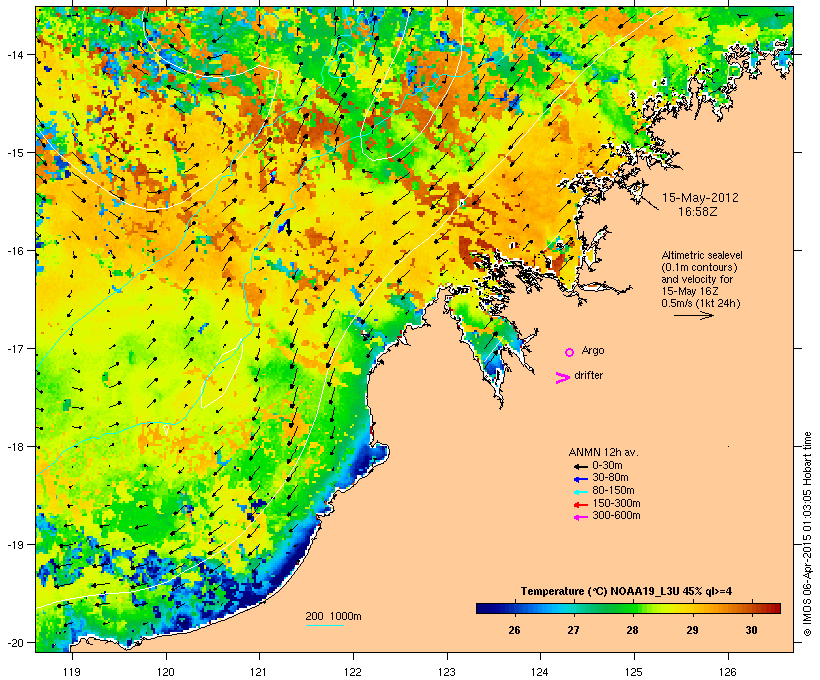Click the longitude axis label 123
This screenshot has height=680, width=820.
(x=447, y=672)
